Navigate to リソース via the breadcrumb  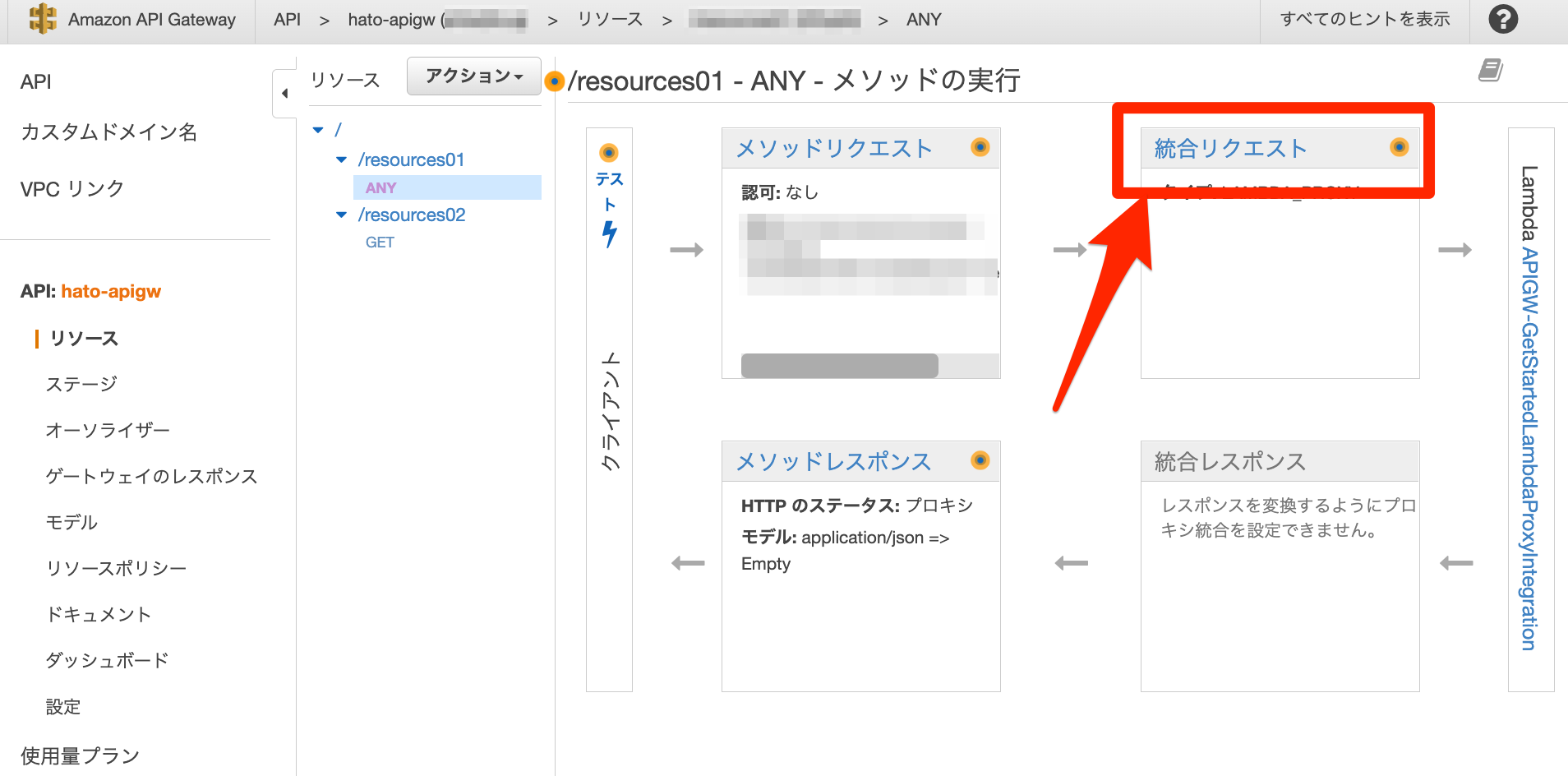[609, 19]
